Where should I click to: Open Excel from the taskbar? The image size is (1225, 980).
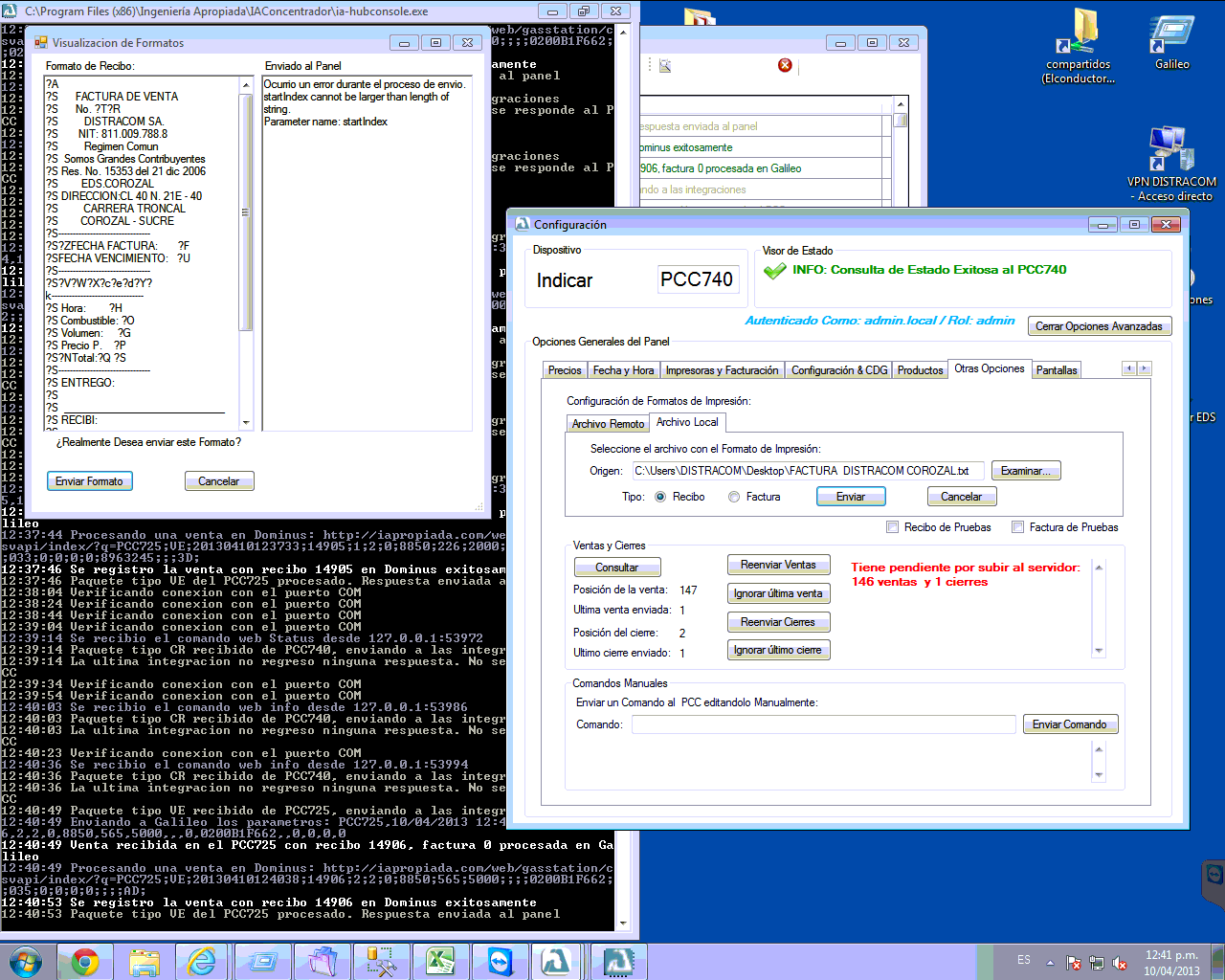[x=440, y=962]
